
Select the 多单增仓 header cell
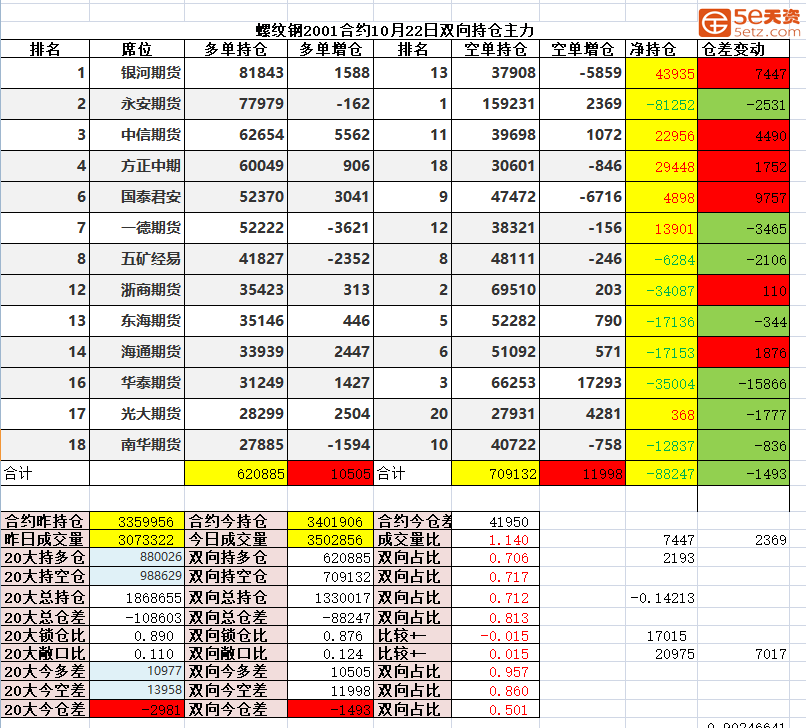[331, 49]
